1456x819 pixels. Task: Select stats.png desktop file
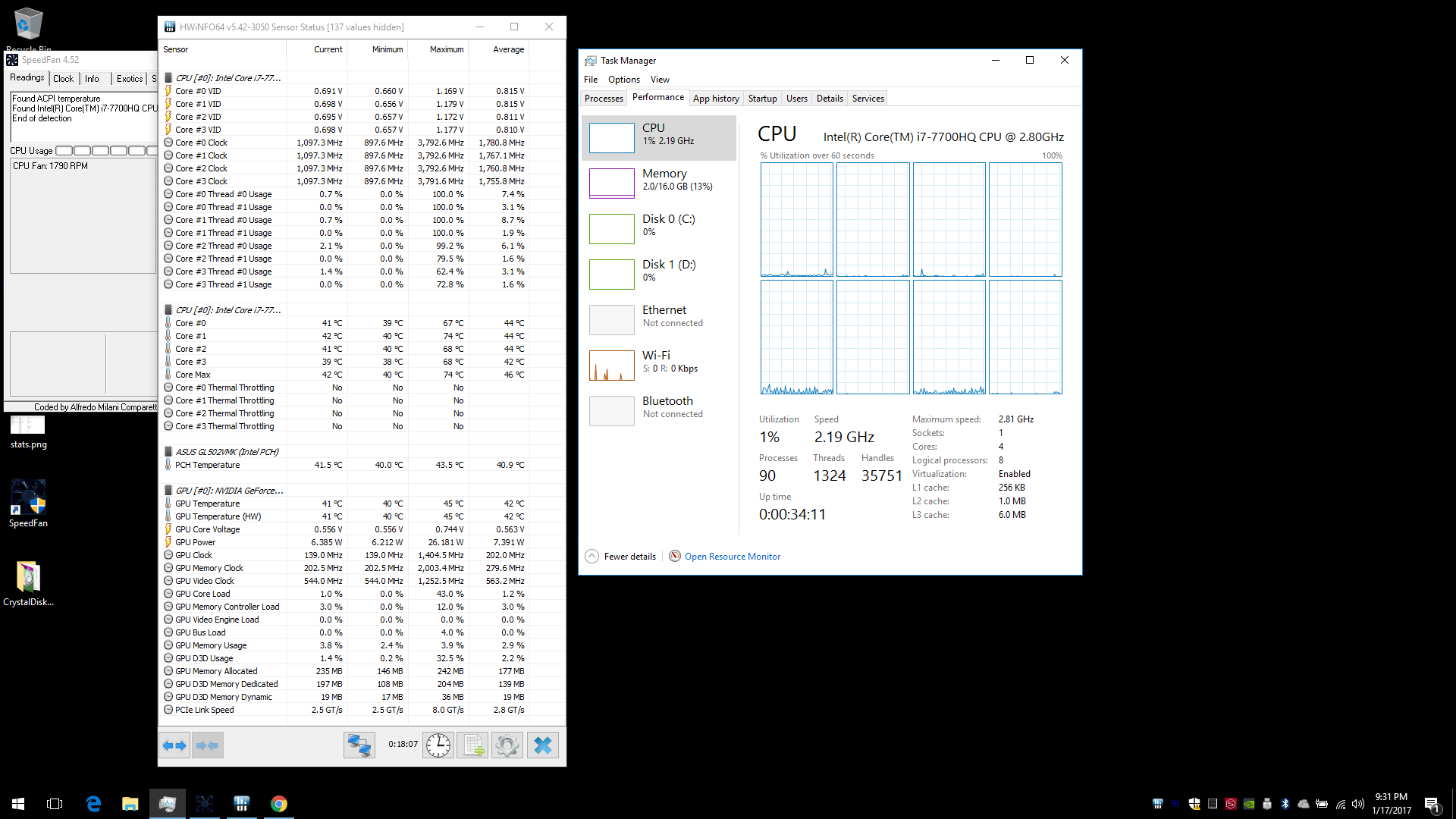point(28,431)
